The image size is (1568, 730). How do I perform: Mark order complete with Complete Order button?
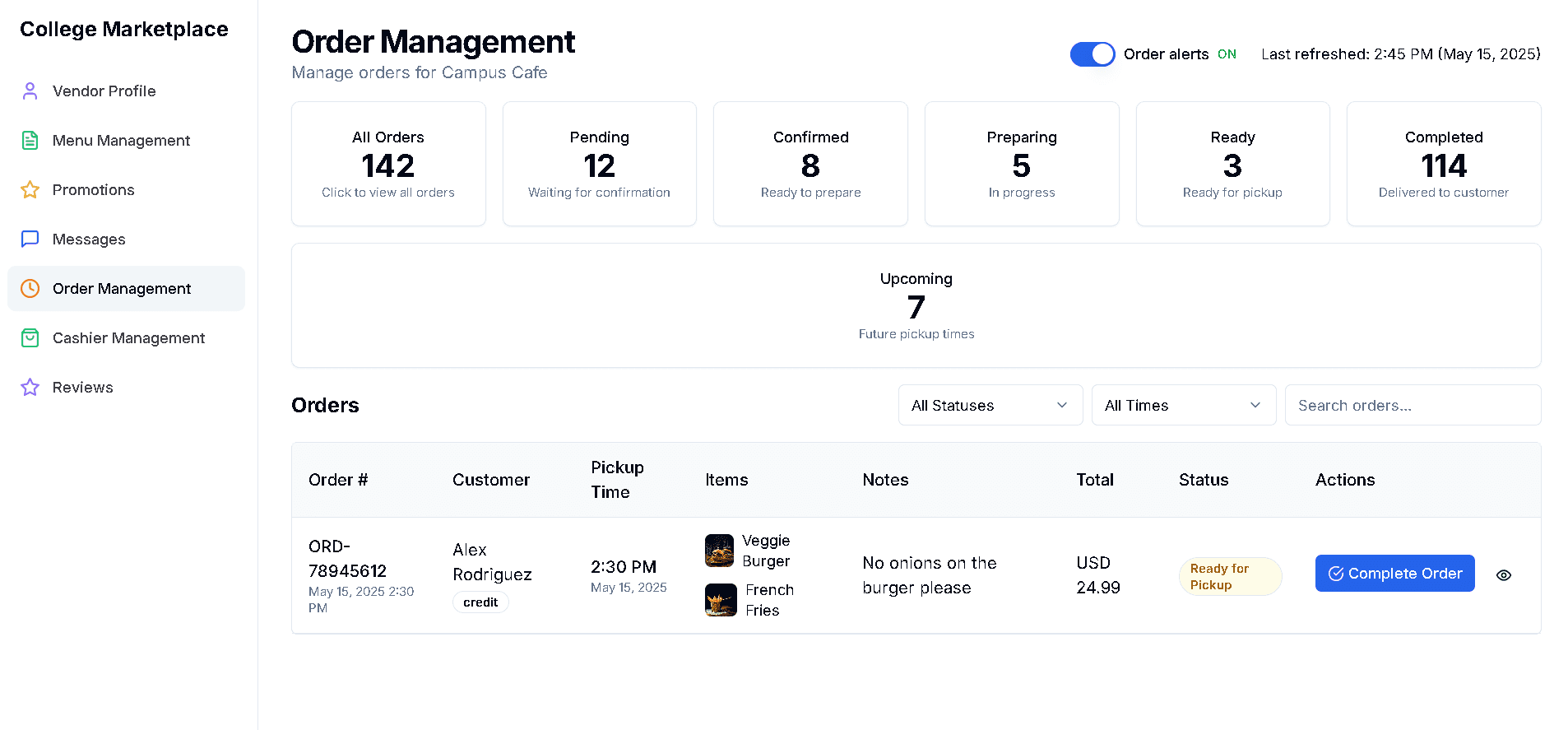[1394, 574]
